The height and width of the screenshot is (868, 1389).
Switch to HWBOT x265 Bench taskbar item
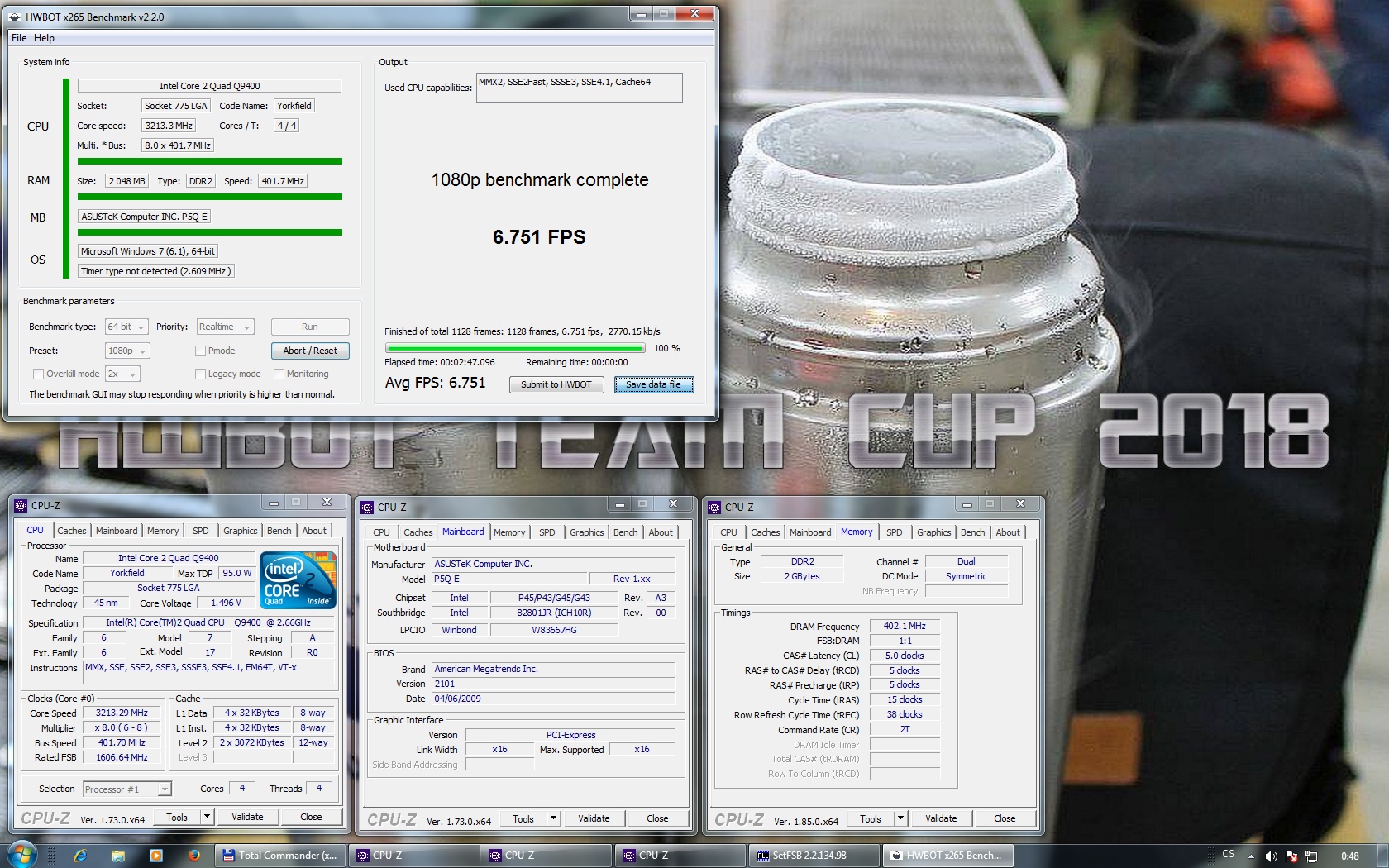(x=947, y=856)
